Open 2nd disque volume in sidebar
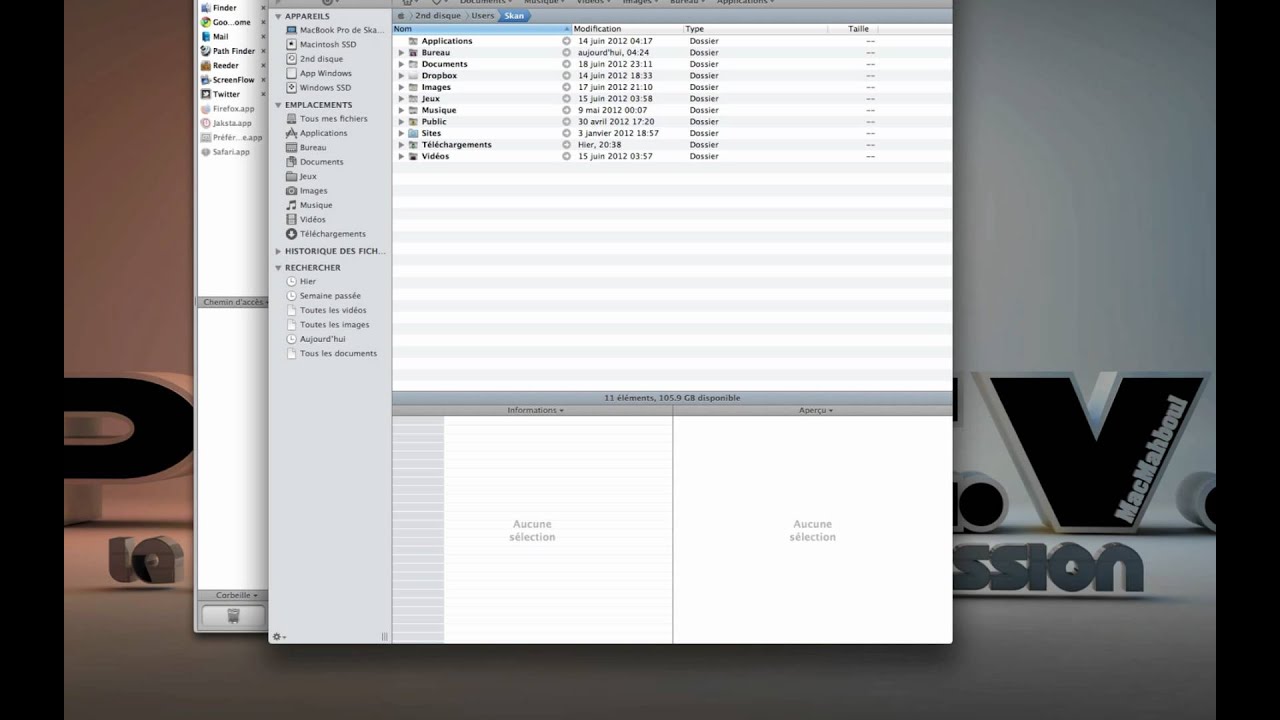This screenshot has width=1280, height=720. pyautogui.click(x=315, y=59)
